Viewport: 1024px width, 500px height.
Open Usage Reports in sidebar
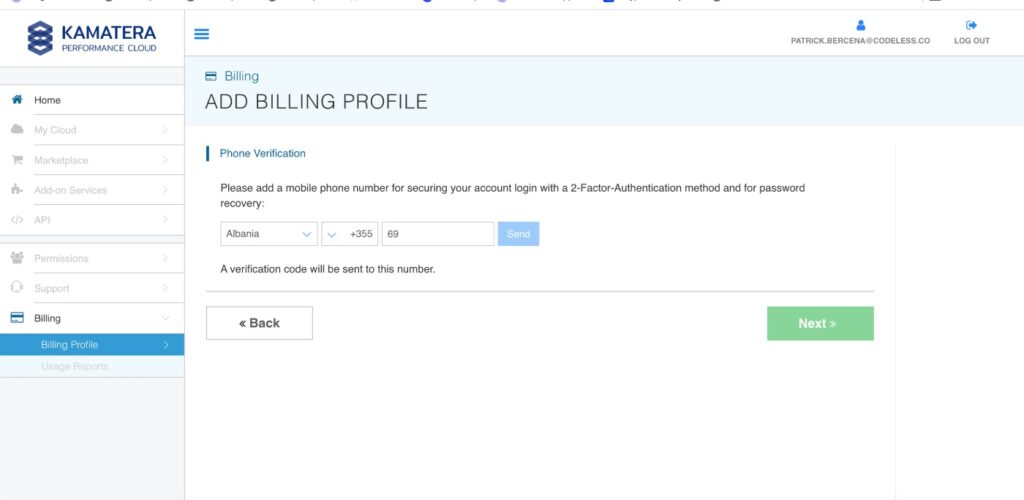(x=74, y=367)
